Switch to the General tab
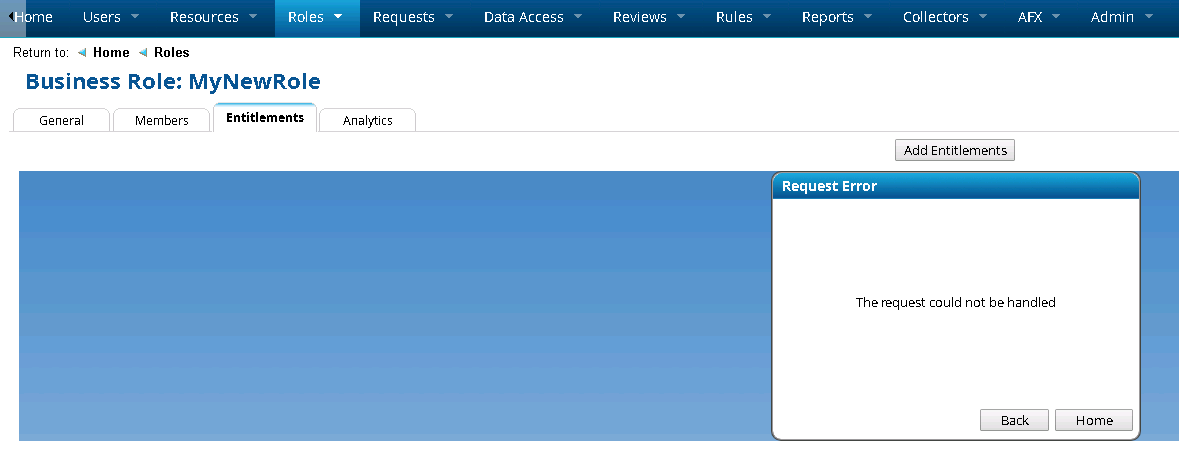Image resolution: width=1179 pixels, height=470 pixels. (61, 120)
